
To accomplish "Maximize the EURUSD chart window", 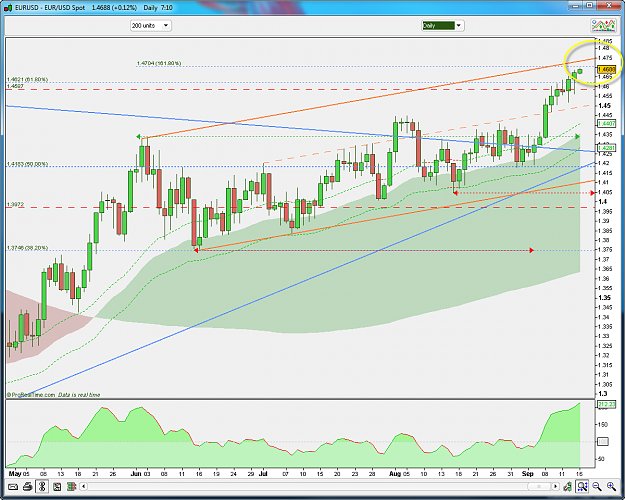I will [590, 6].
